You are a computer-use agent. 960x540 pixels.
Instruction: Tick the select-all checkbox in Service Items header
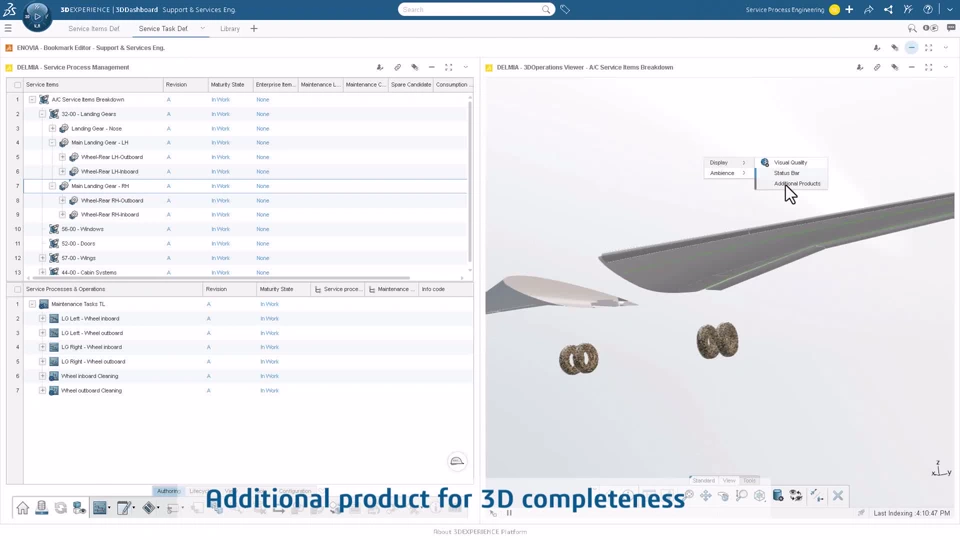pos(17,85)
